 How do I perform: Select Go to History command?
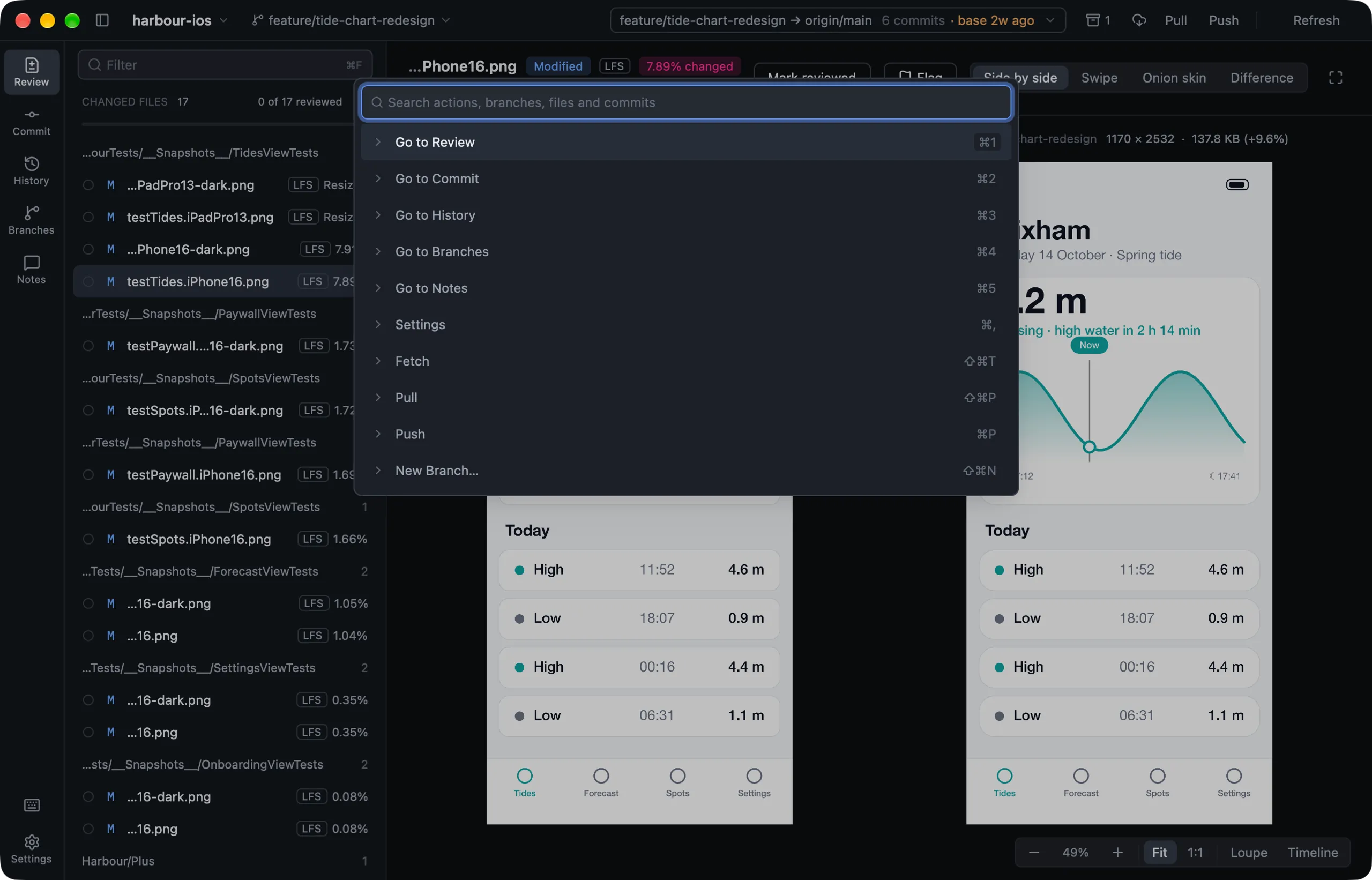click(685, 215)
